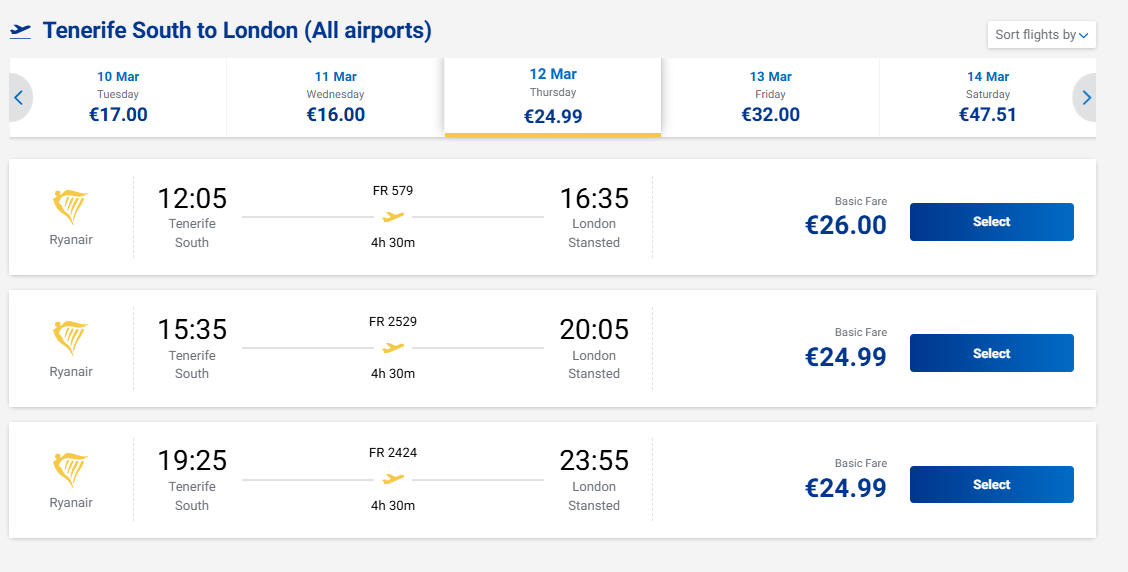Select the 15:35 flight FR 2529
The height and width of the screenshot is (572, 1128).
click(x=991, y=353)
